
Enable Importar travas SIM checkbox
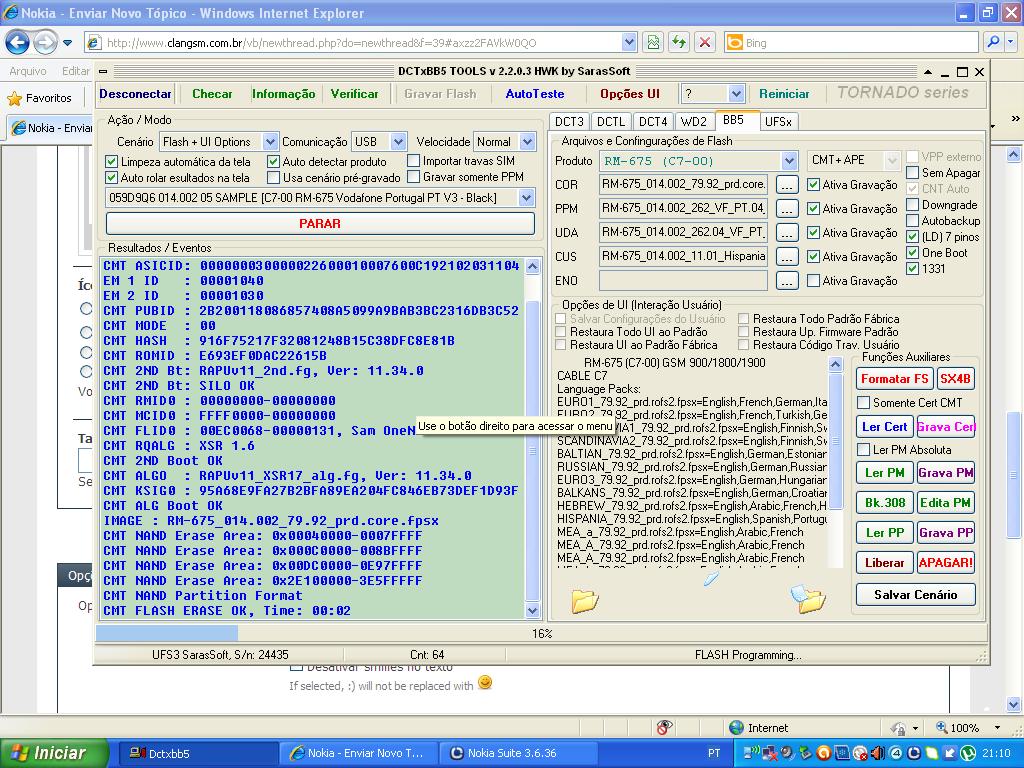tap(413, 161)
